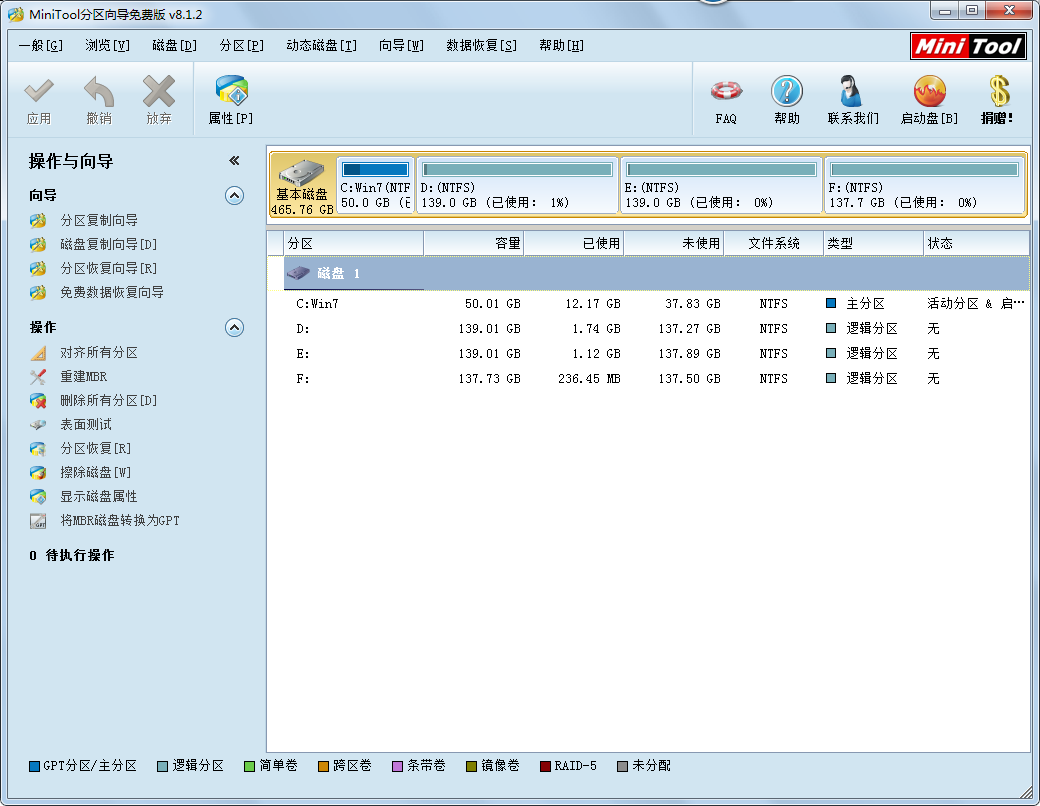This screenshot has height=806, width=1040.
Task: Click 显示磁盘属性 icon
Action: click(x=38, y=496)
